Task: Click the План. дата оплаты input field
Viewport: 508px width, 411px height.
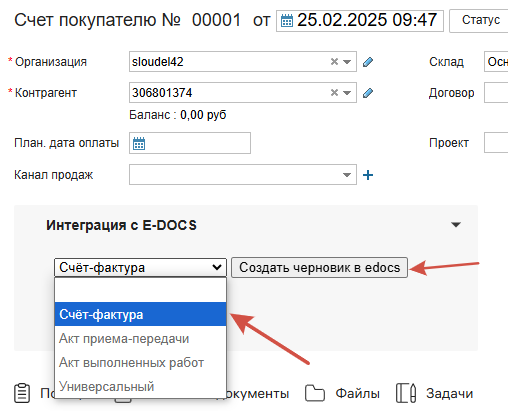Action: pyautogui.click(x=190, y=143)
